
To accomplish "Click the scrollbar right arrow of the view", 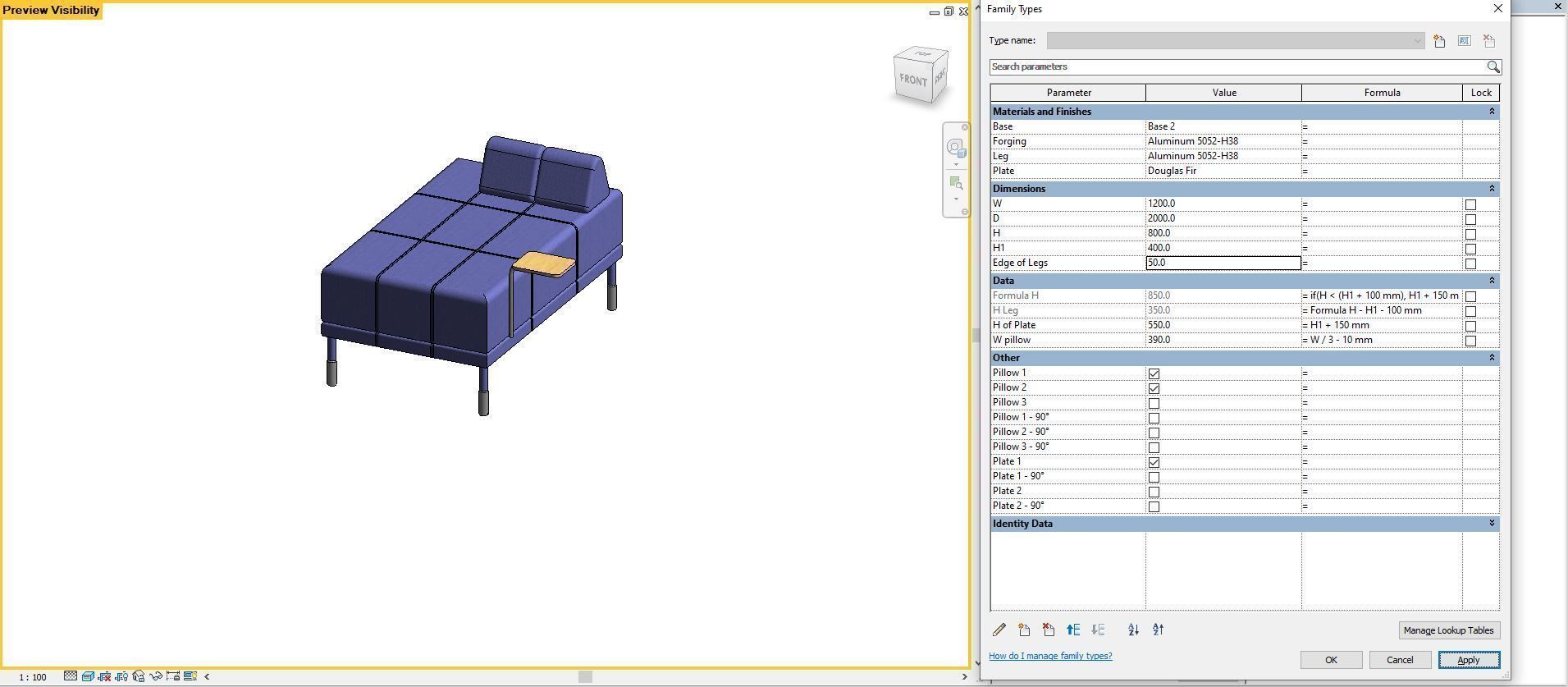I will (x=963, y=676).
